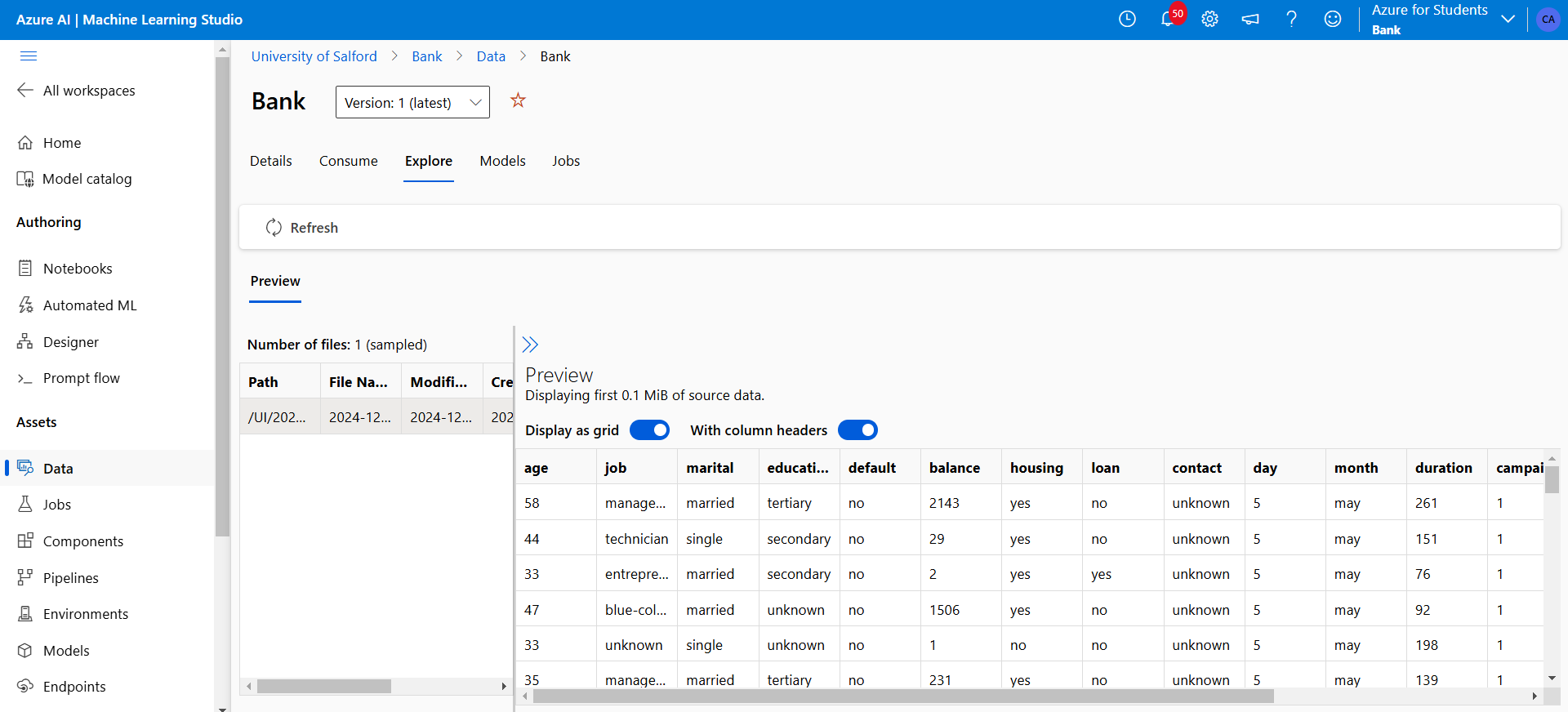Select the /UI/202... file path row
This screenshot has height=712, width=1568.
click(376, 417)
